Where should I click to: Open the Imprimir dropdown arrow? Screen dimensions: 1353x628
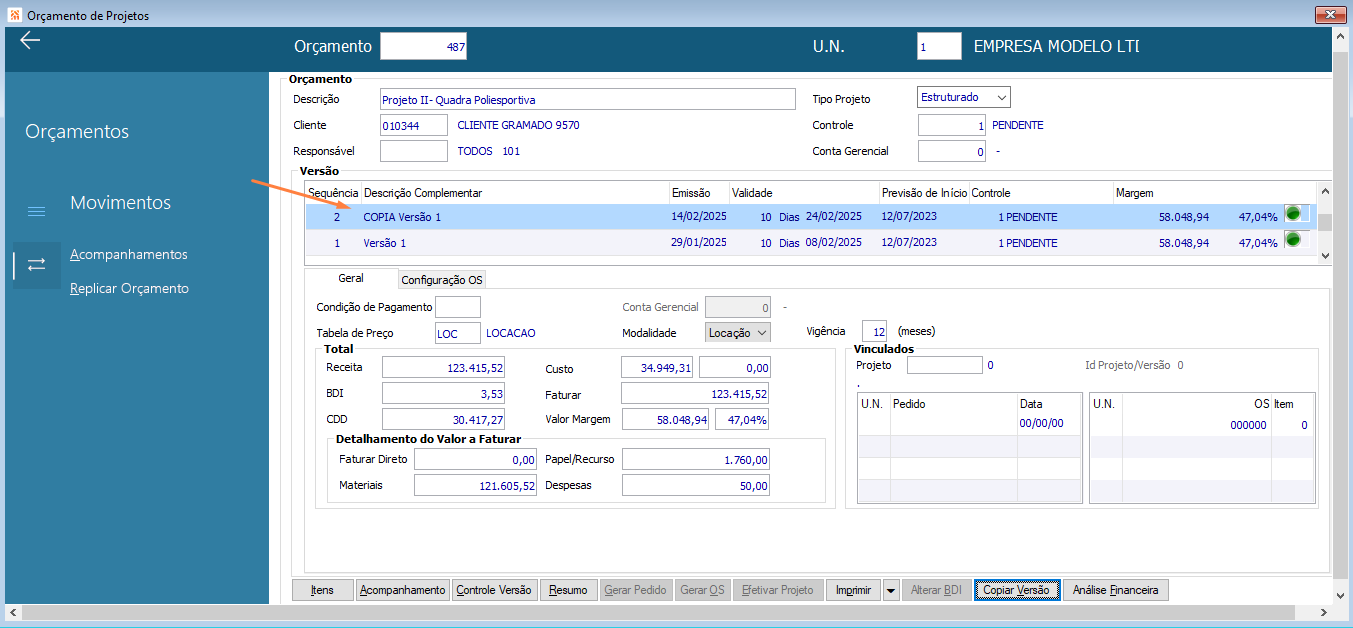891,590
